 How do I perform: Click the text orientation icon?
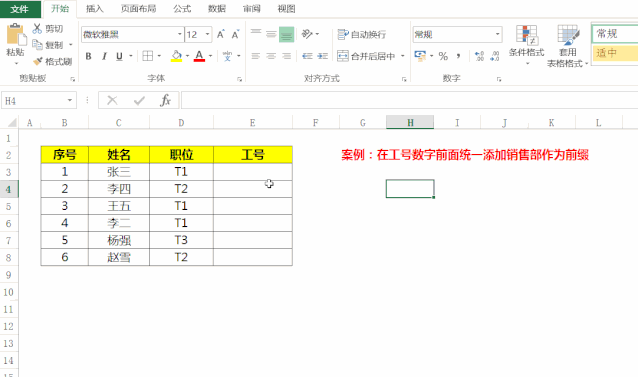click(x=307, y=34)
